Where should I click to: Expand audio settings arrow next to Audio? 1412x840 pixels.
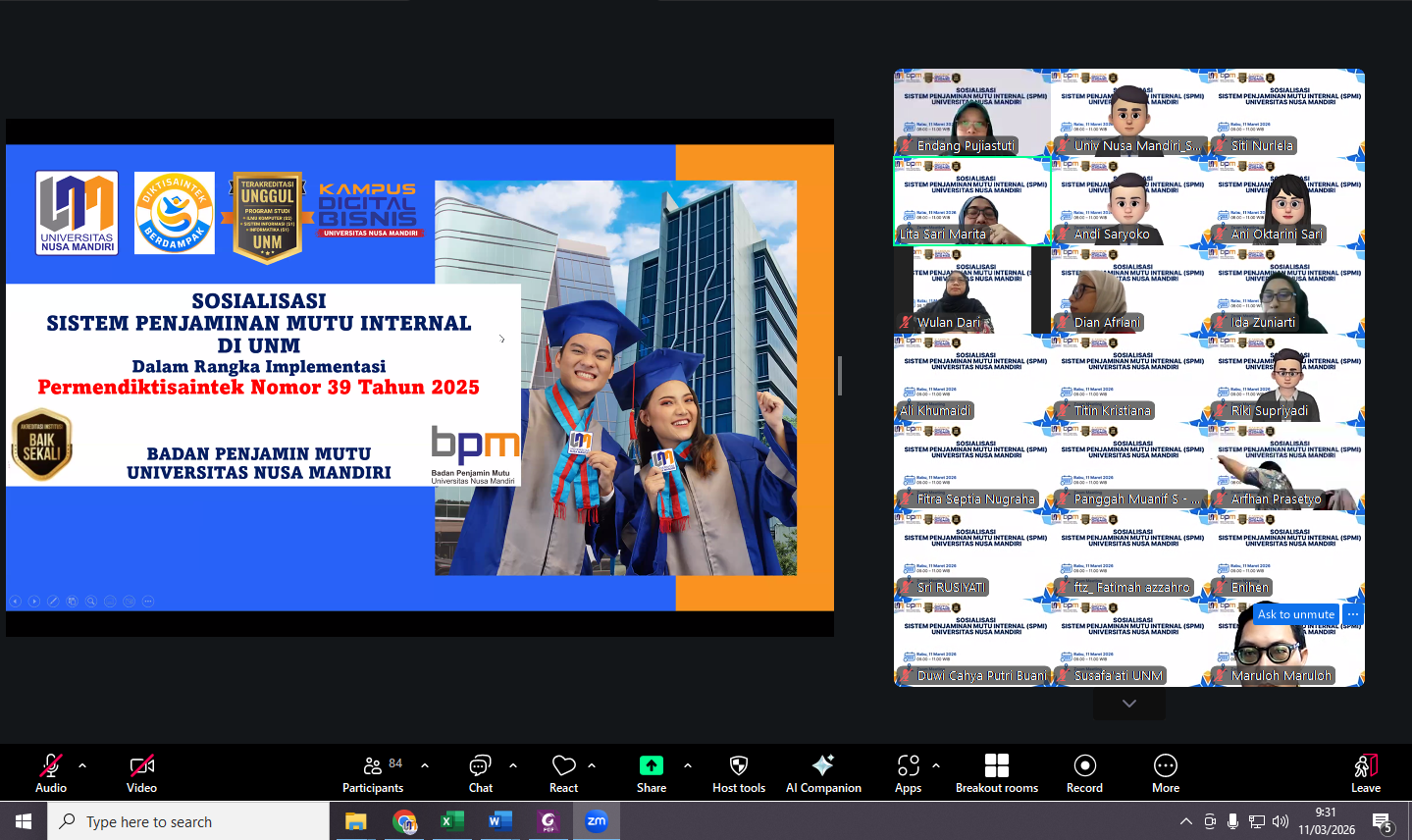pos(82,765)
